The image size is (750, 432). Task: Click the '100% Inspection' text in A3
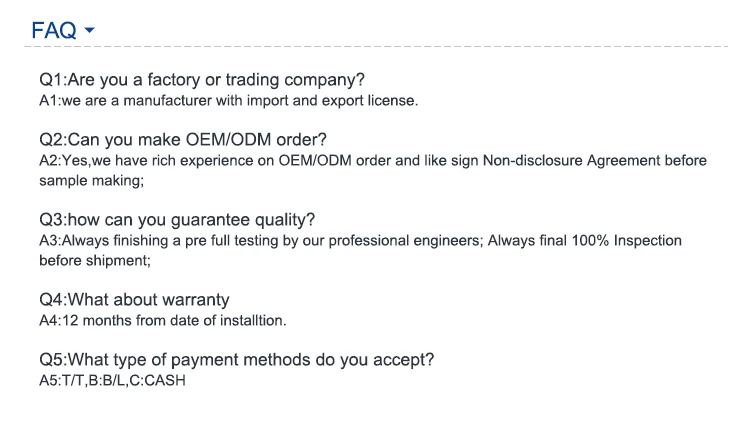[x=634, y=240]
